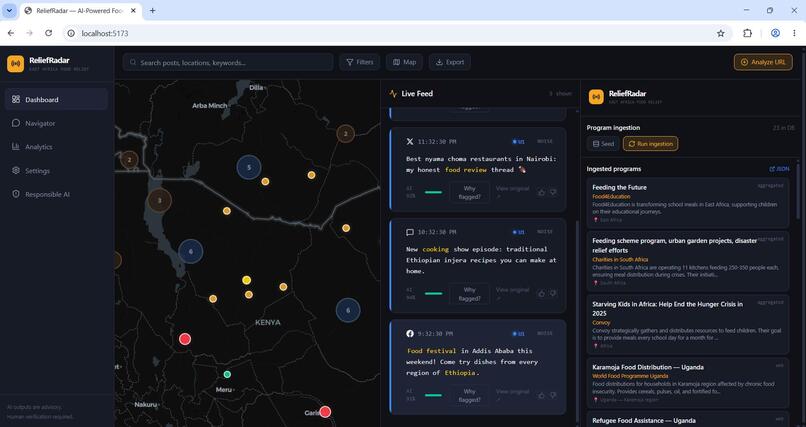Go back in the browser
Viewport: 806px width, 427px height.
coord(11,33)
